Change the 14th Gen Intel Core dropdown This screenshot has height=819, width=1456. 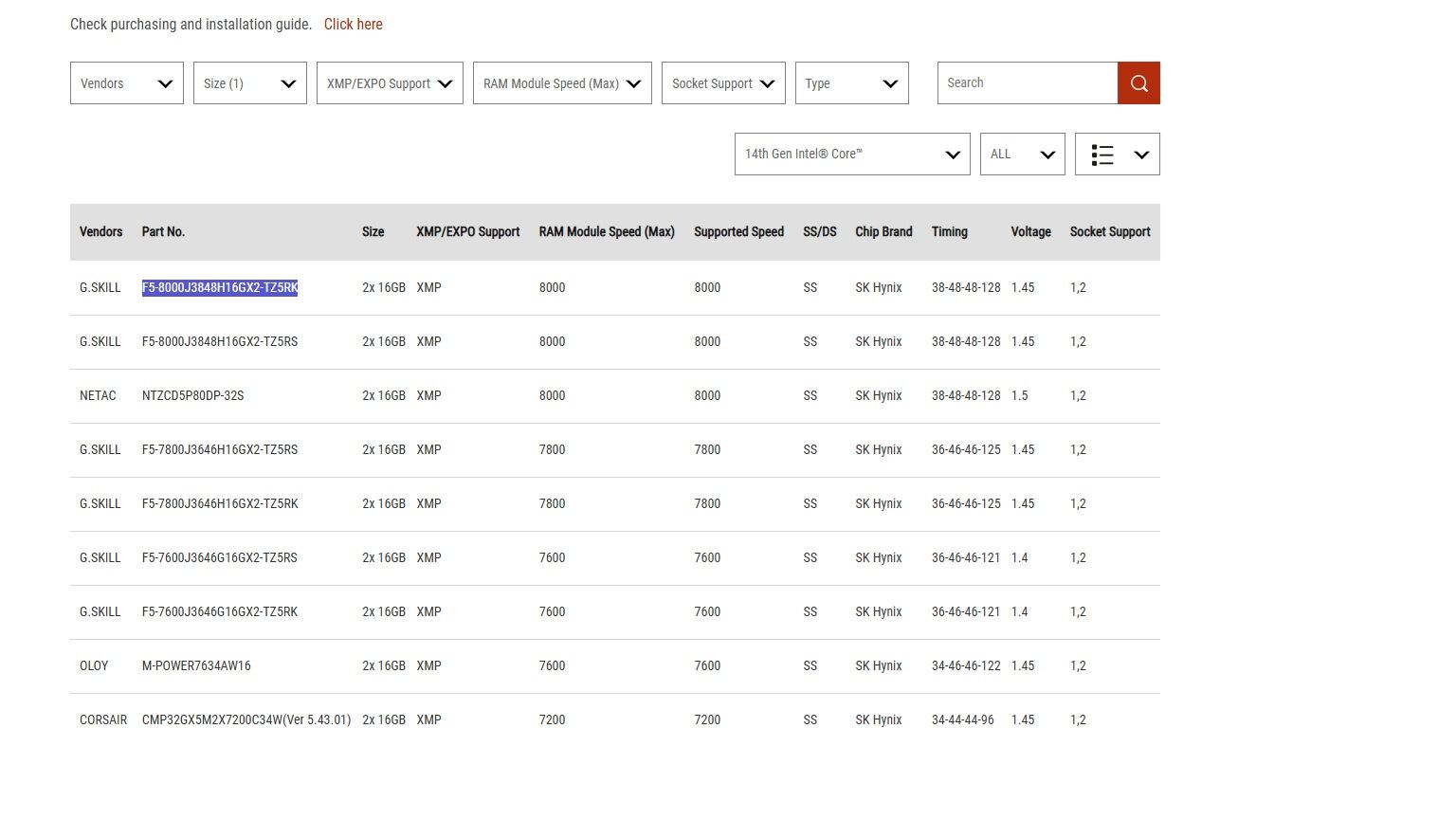[852, 155]
